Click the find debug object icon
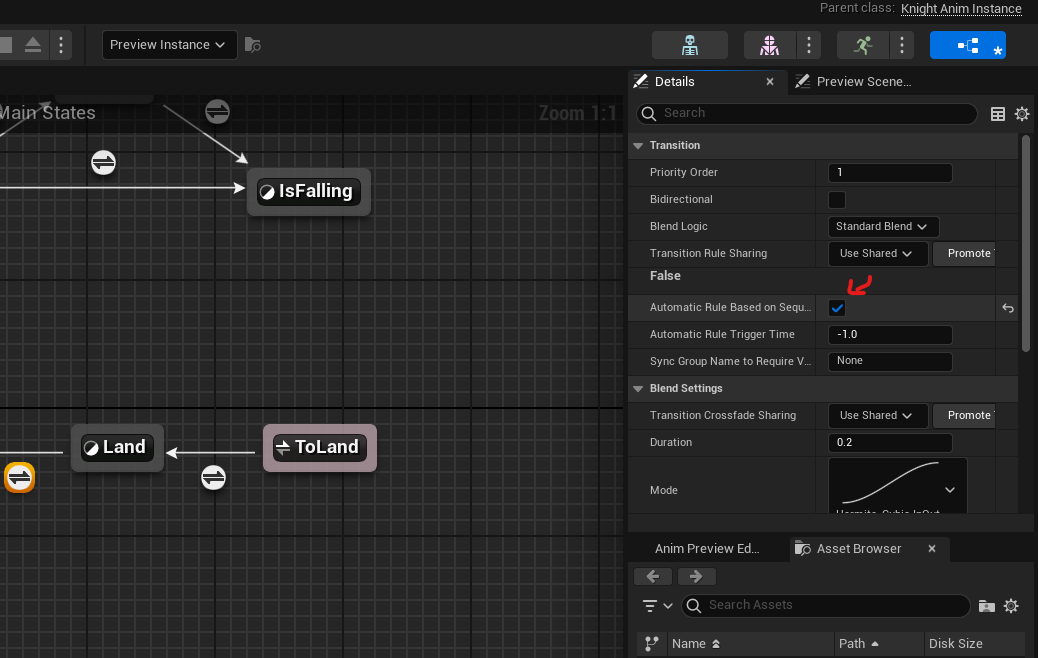Image resolution: width=1038 pixels, height=658 pixels. [x=253, y=45]
